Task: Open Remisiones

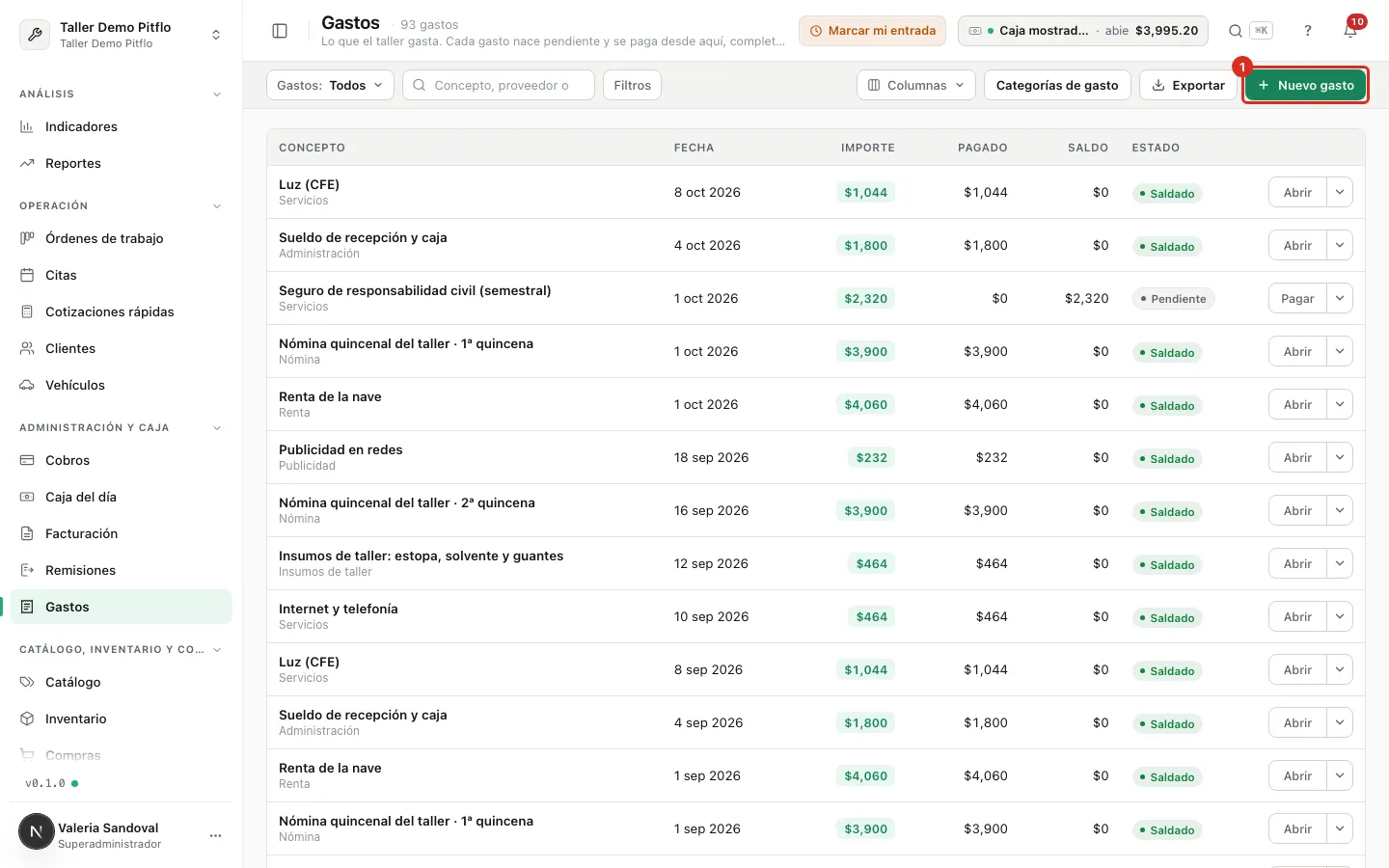Action: click(121, 570)
